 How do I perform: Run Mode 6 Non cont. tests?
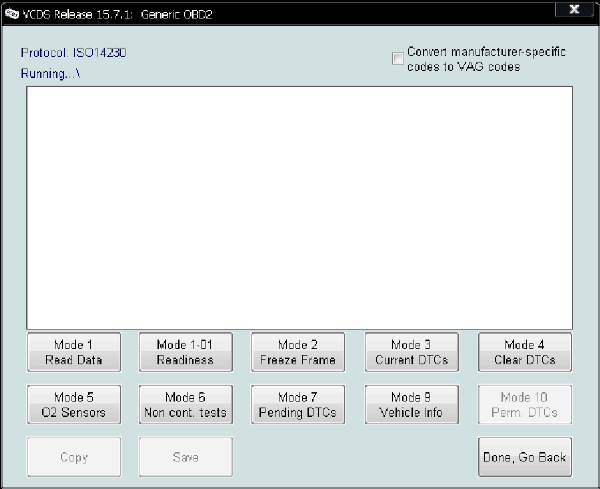pos(185,404)
